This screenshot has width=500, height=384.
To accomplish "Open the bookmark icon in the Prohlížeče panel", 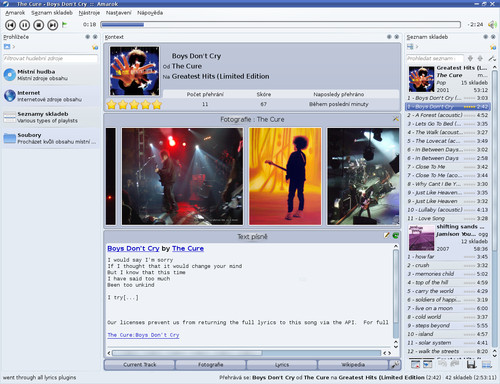I will point(95,47).
